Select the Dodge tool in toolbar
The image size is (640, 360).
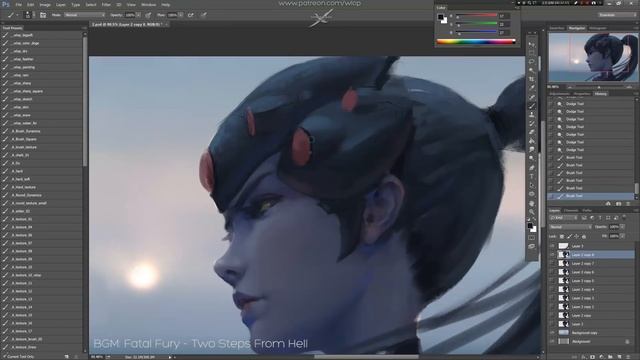tap(531, 159)
